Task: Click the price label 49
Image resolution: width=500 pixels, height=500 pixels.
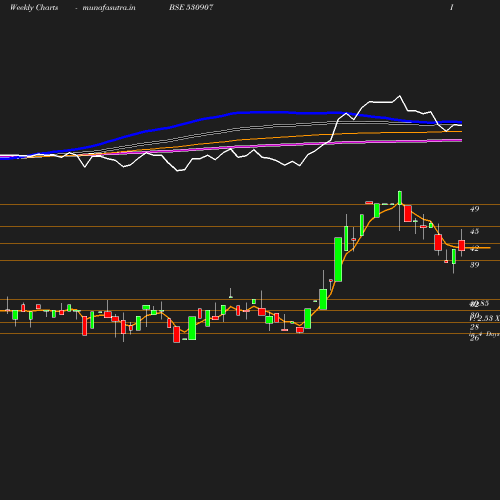Action: coord(474,209)
